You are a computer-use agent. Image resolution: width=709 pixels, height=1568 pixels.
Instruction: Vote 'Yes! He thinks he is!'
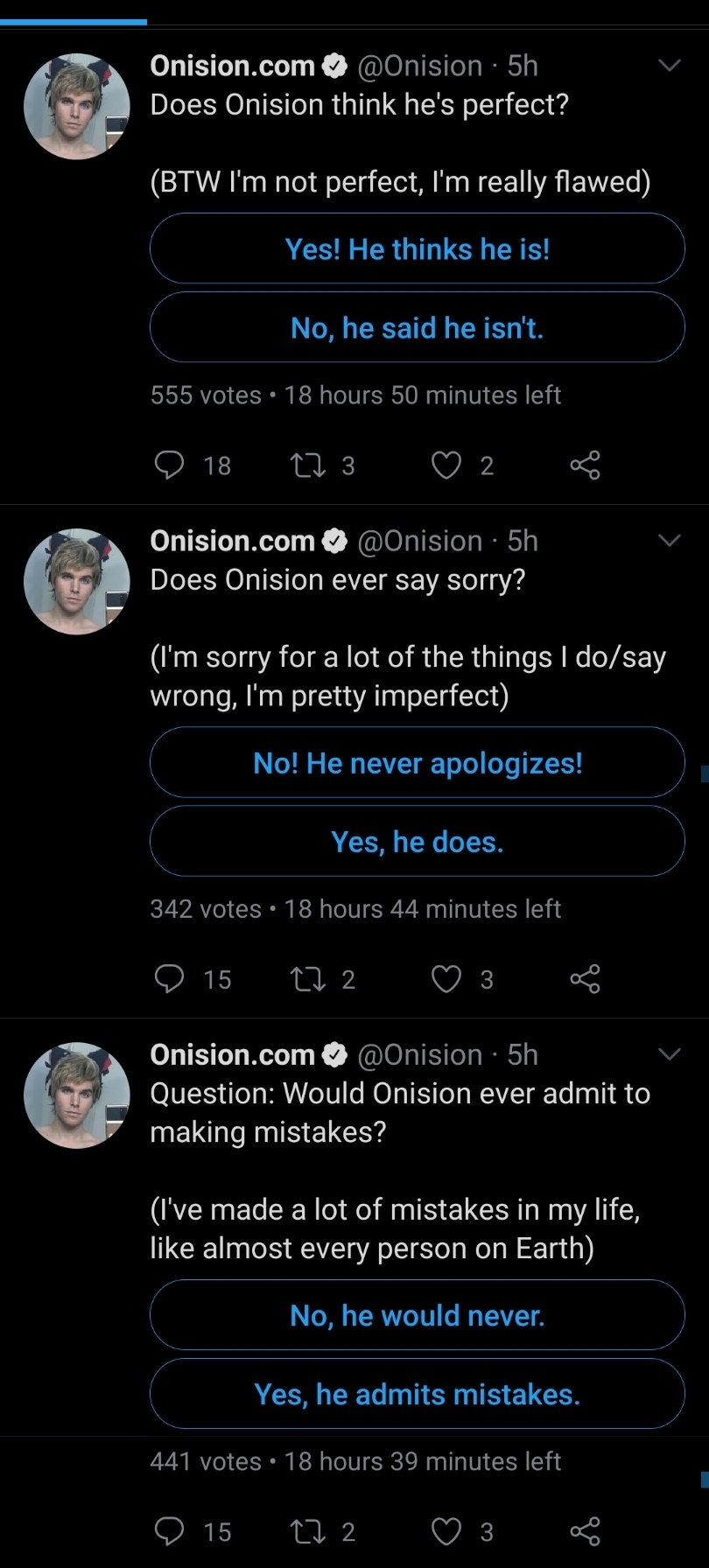point(418,248)
